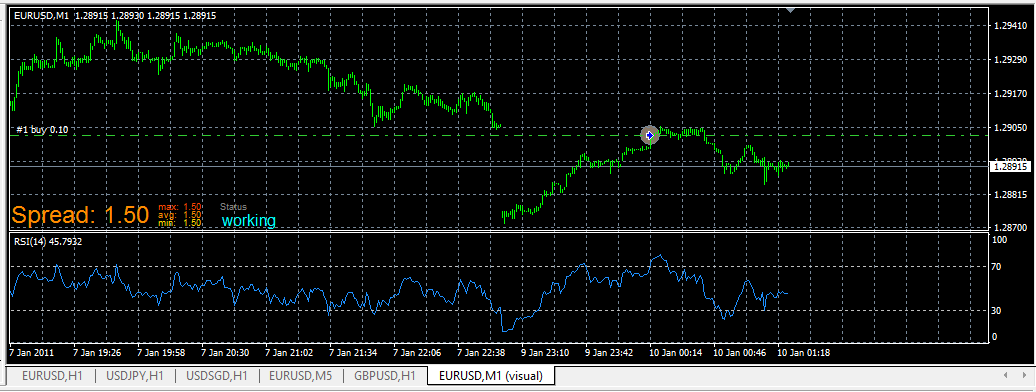Click the '7 Jan 21:02' time label
Screen dimensions: 1036x392
pos(289,353)
